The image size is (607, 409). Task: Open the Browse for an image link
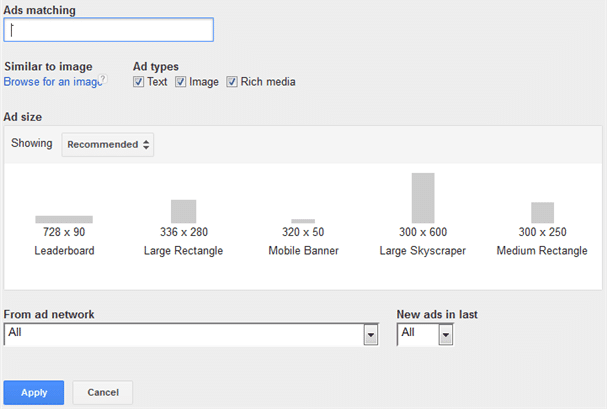point(52,82)
